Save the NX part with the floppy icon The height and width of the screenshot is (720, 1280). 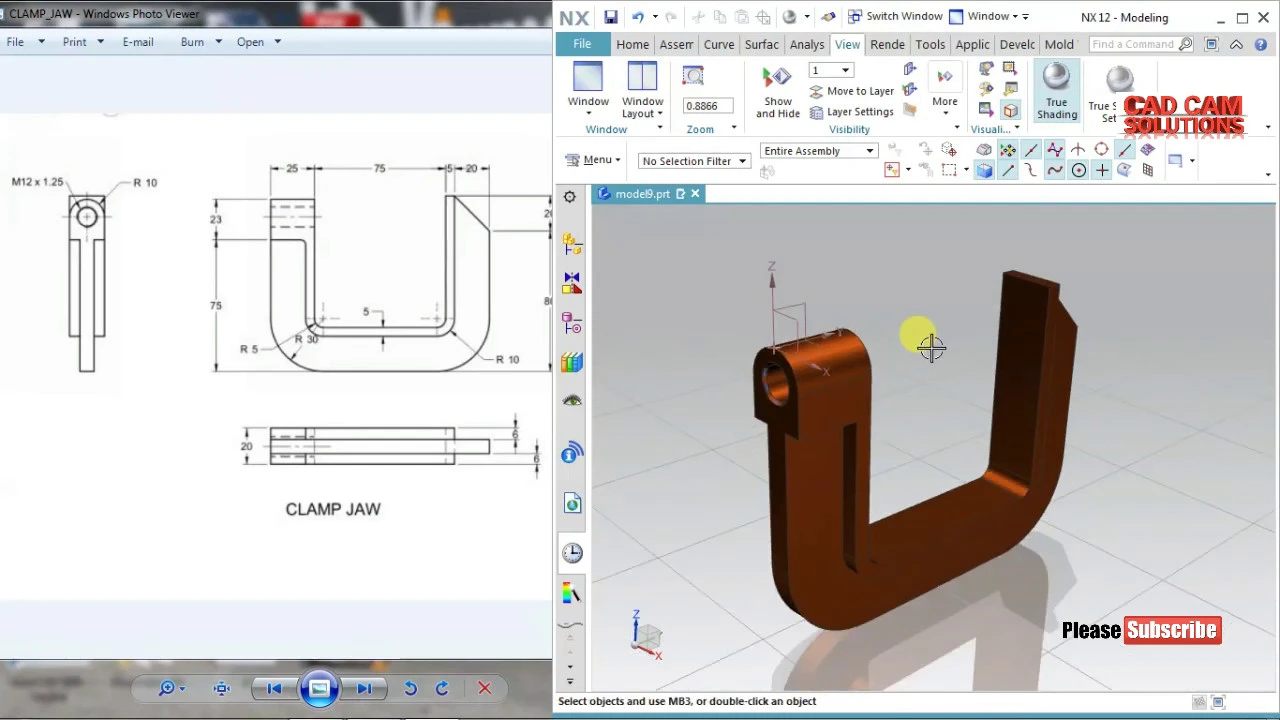[x=610, y=17]
